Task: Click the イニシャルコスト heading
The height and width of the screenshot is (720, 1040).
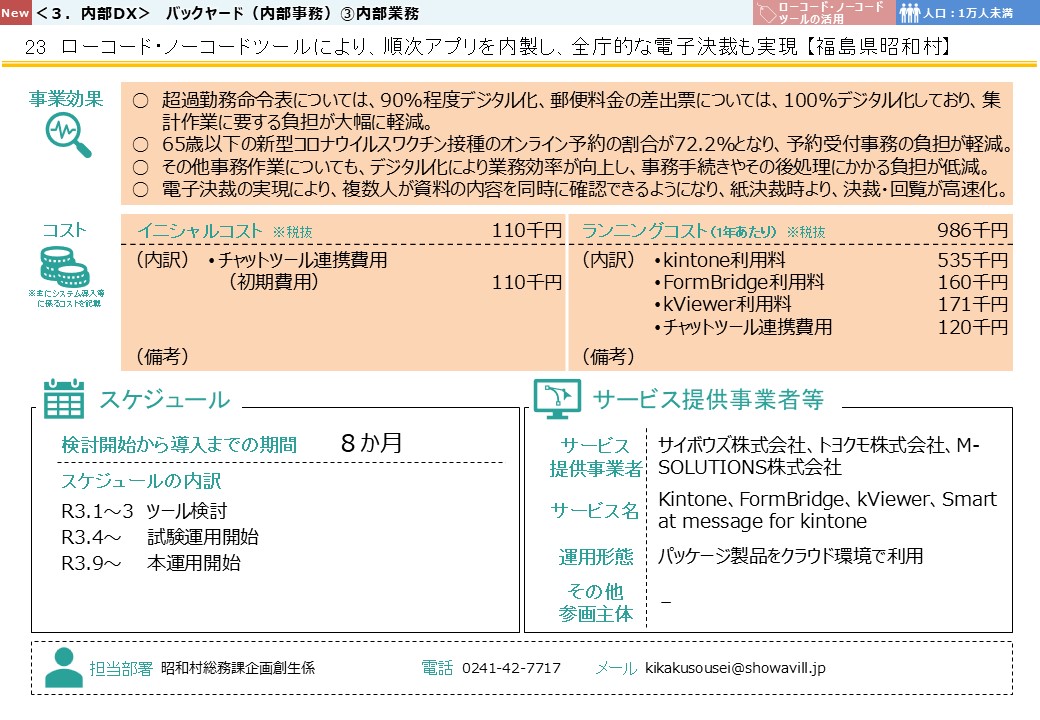Action: (200, 231)
